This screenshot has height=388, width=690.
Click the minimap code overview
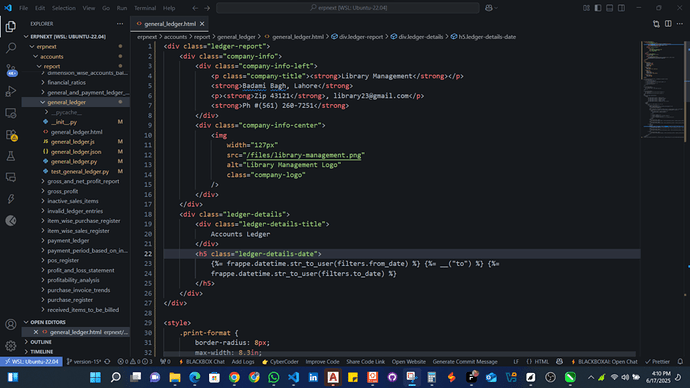[x=663, y=88]
